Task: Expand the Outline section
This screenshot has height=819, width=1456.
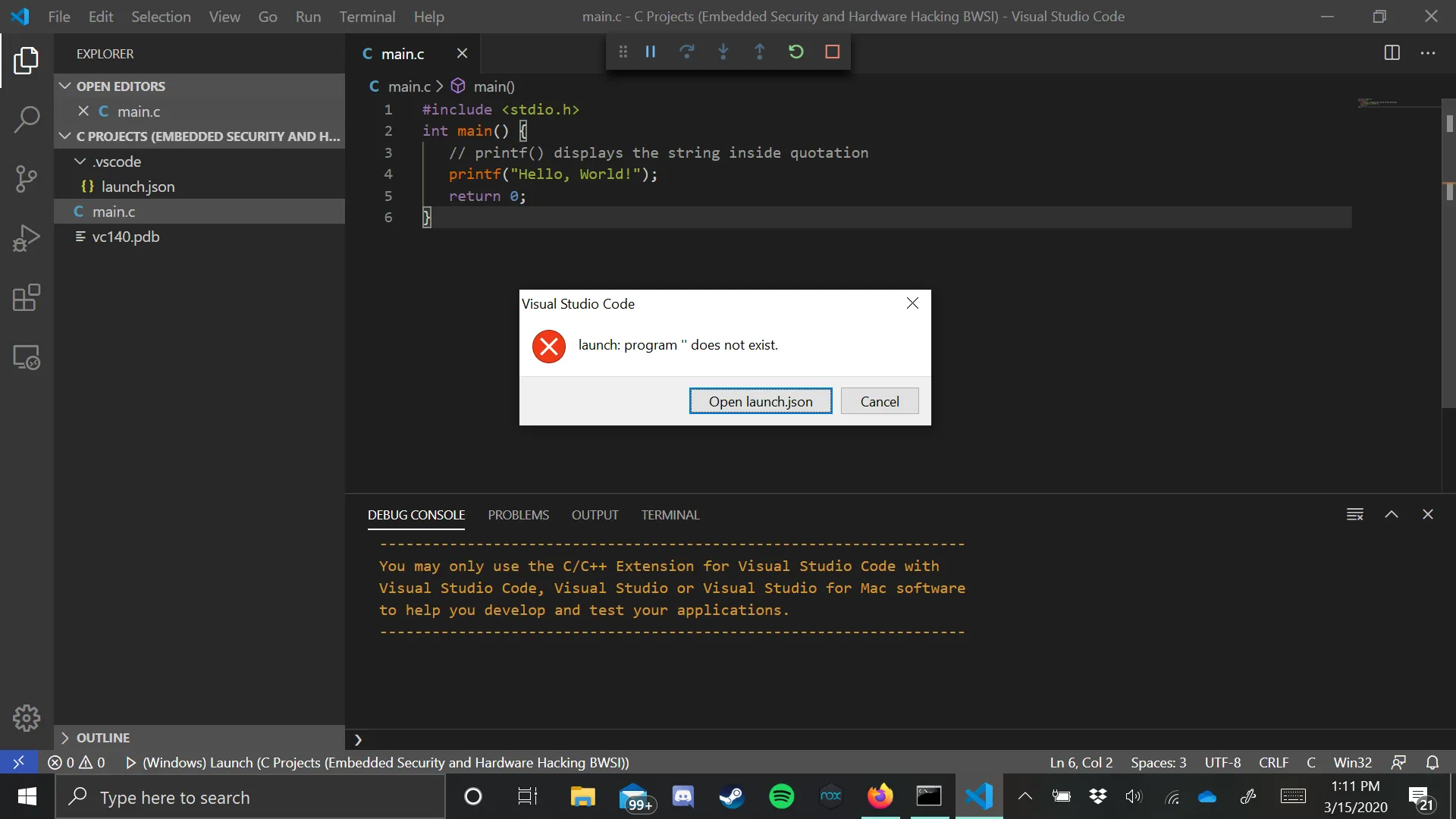Action: [x=65, y=738]
